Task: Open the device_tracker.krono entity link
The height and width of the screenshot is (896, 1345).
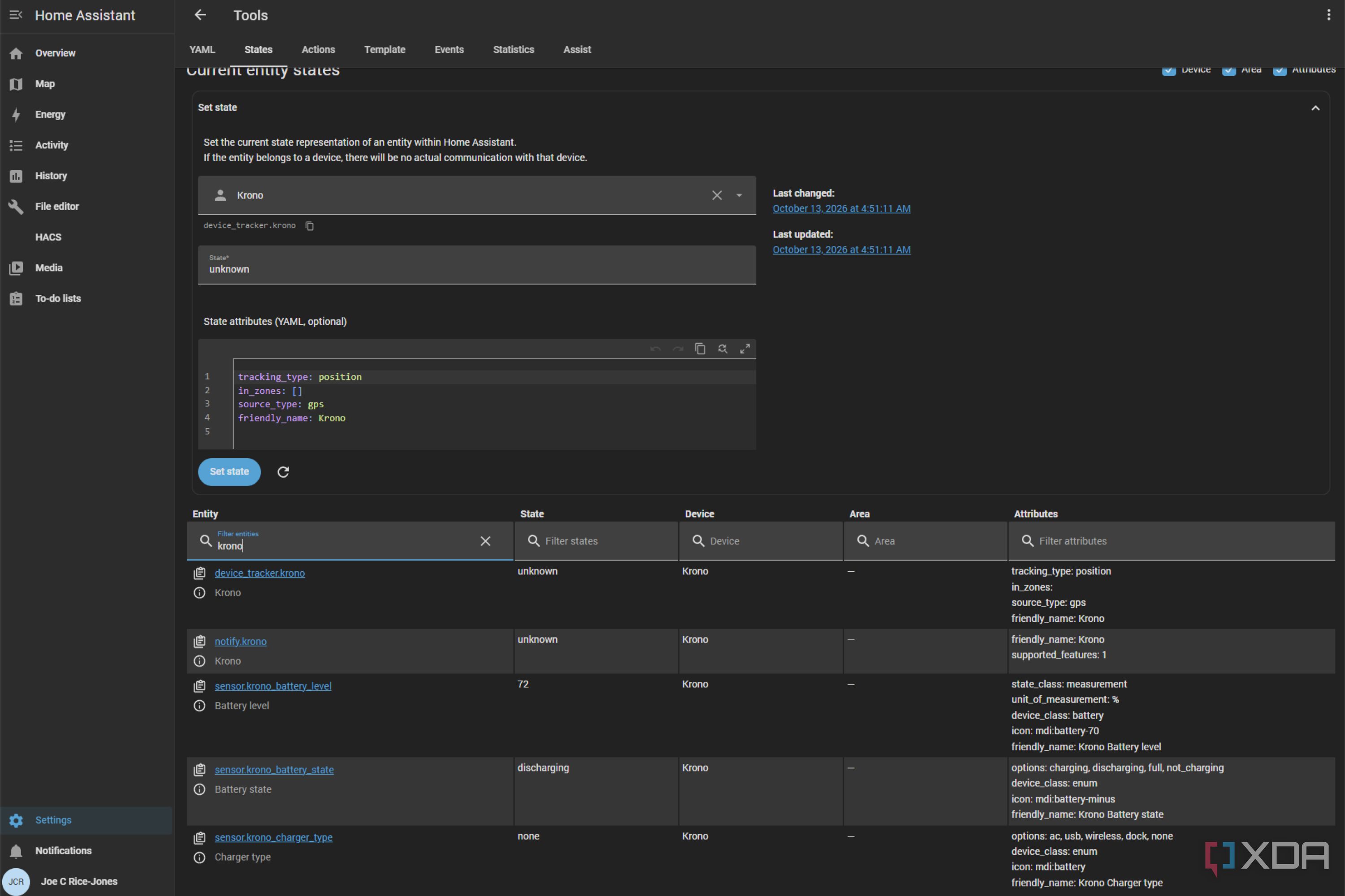Action: (259, 573)
